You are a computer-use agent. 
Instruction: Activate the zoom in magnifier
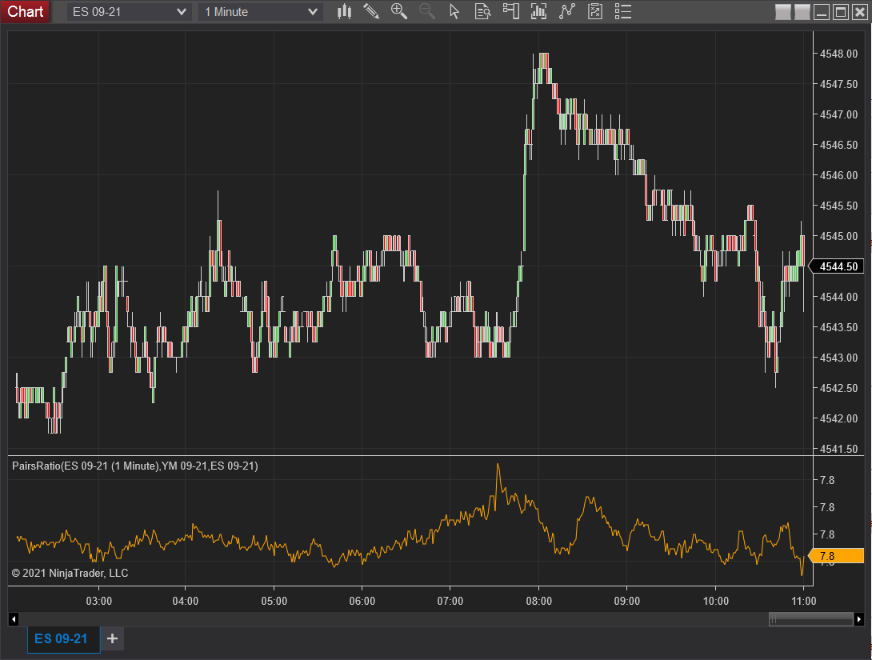tap(399, 12)
